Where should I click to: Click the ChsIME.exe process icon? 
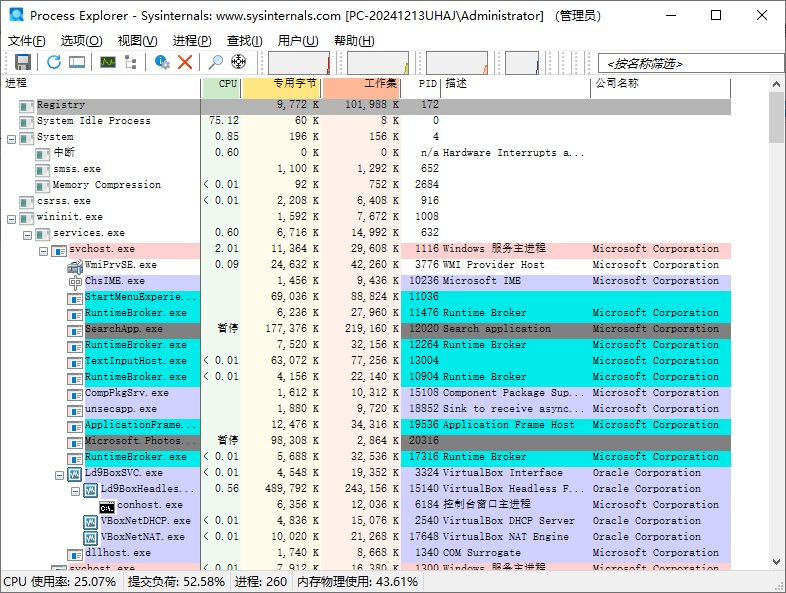[x=75, y=282]
